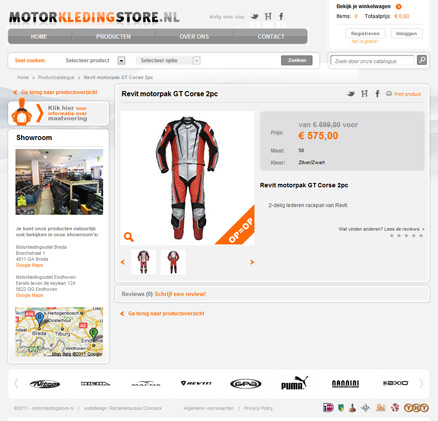The image size is (438, 421).
Task: Open Google Maps link for Eindhoven
Action: [x=29, y=295]
